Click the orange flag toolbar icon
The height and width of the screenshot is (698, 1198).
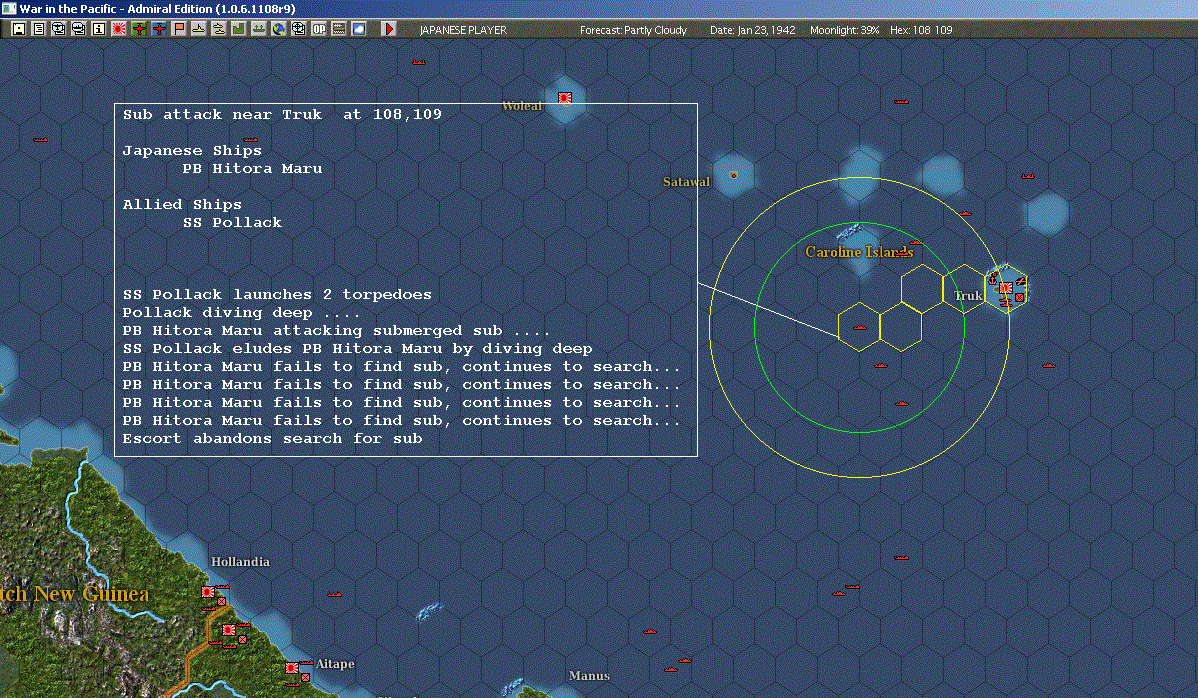179,29
